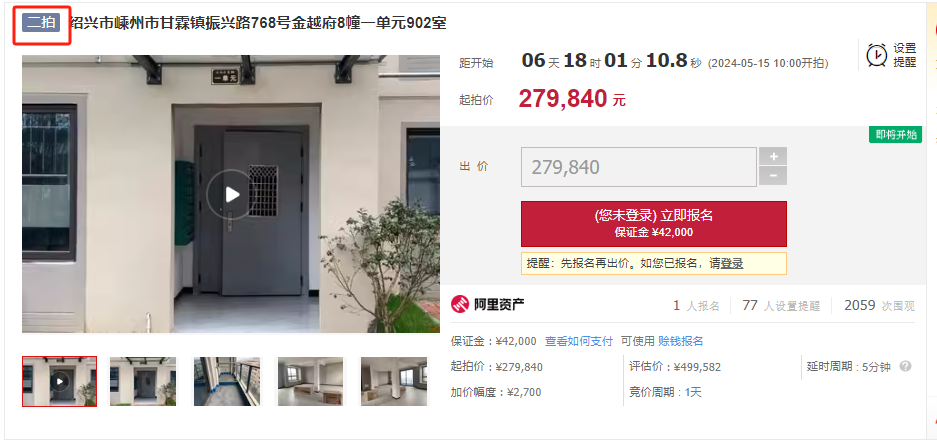Select the balcony thumbnail image
937x444 pixels.
tap(227, 381)
